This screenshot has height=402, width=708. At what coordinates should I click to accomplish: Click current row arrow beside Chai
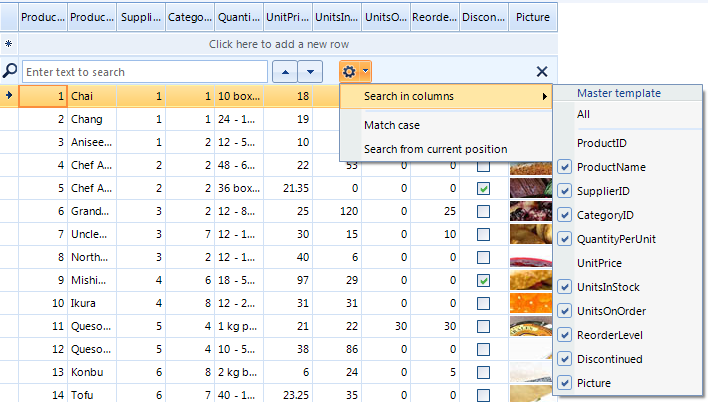click(x=9, y=96)
